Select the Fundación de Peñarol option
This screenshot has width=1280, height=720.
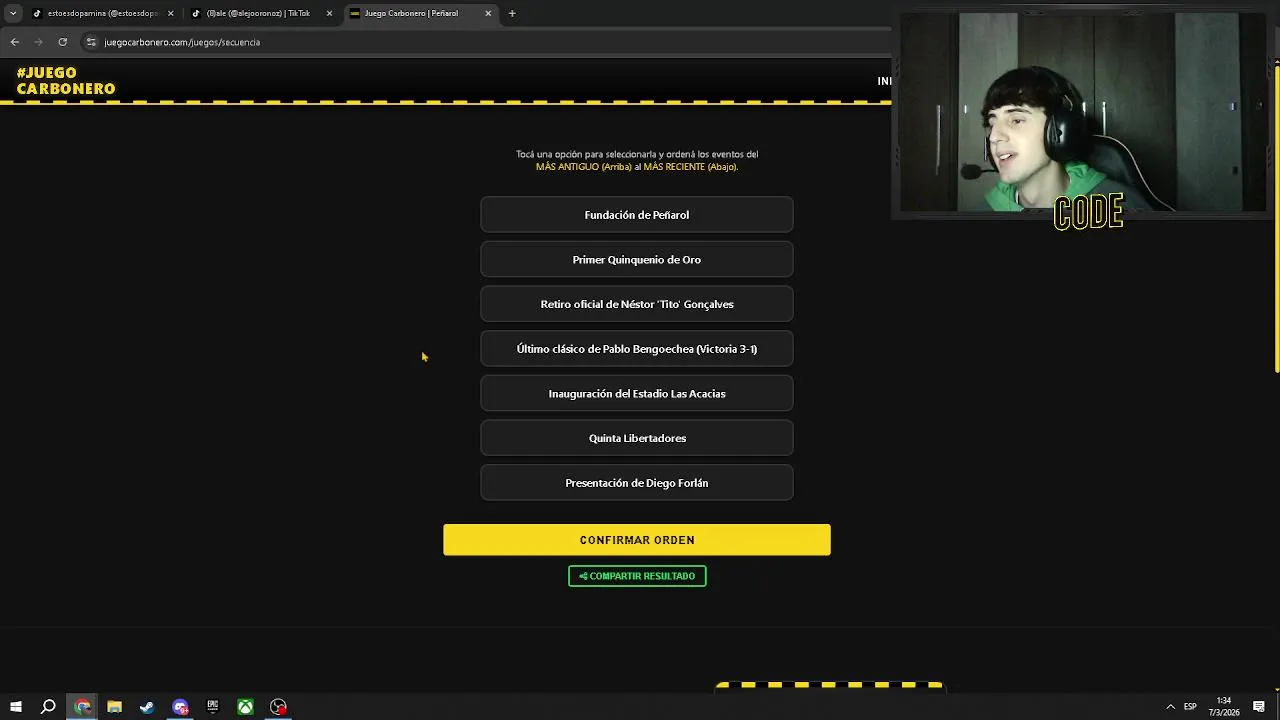[637, 215]
